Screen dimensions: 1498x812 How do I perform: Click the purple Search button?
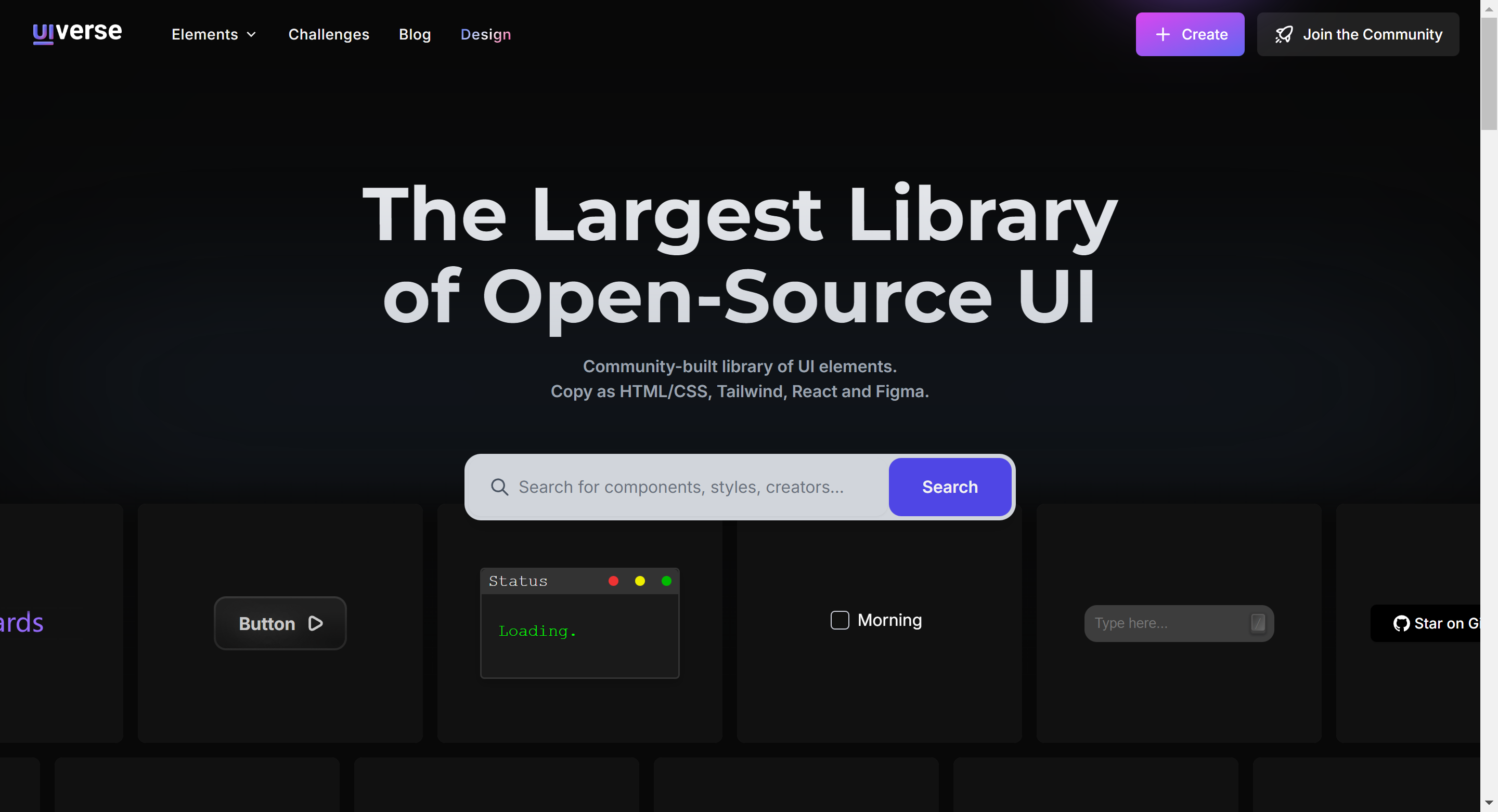(x=950, y=487)
